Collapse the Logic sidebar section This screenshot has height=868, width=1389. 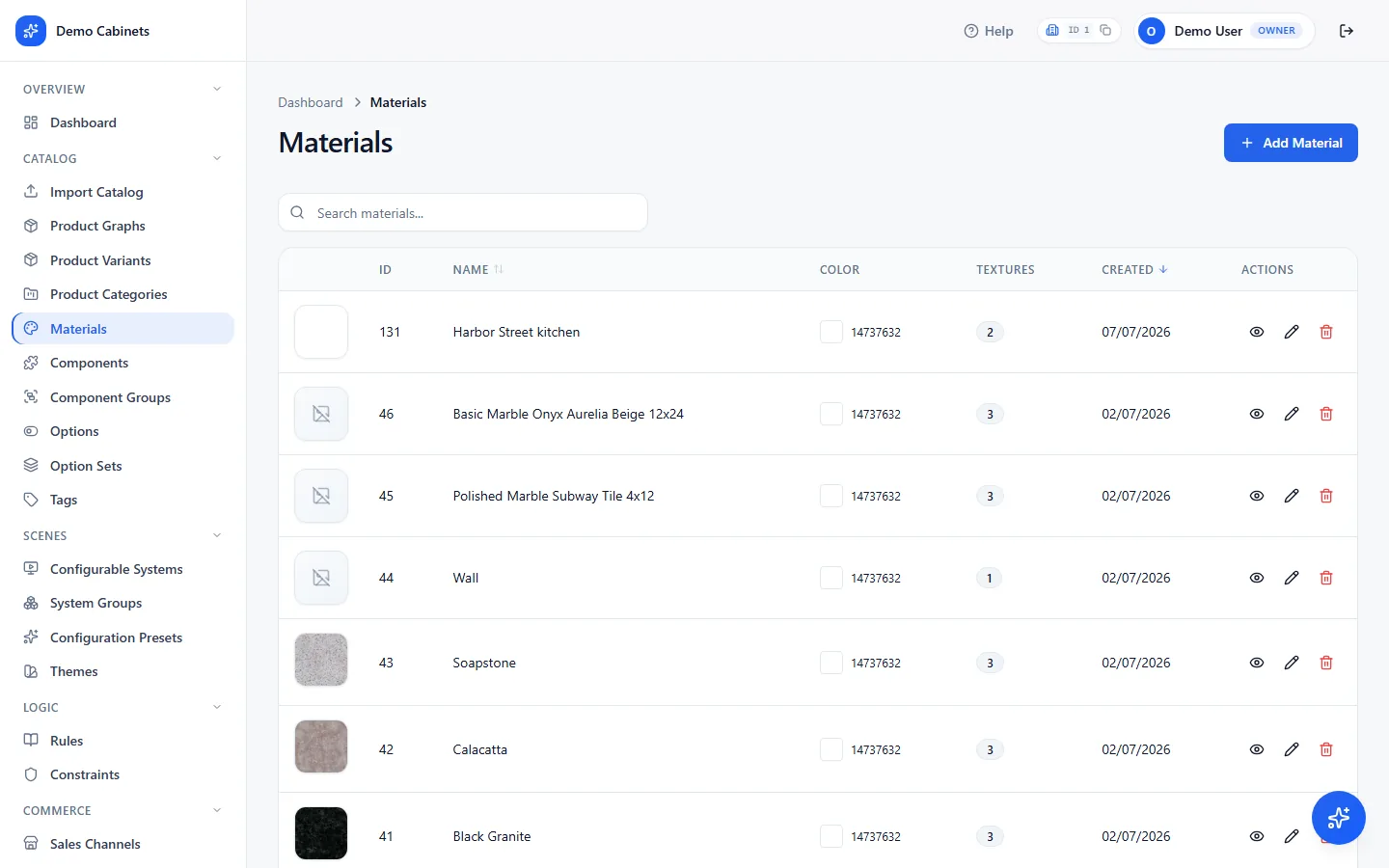(217, 707)
